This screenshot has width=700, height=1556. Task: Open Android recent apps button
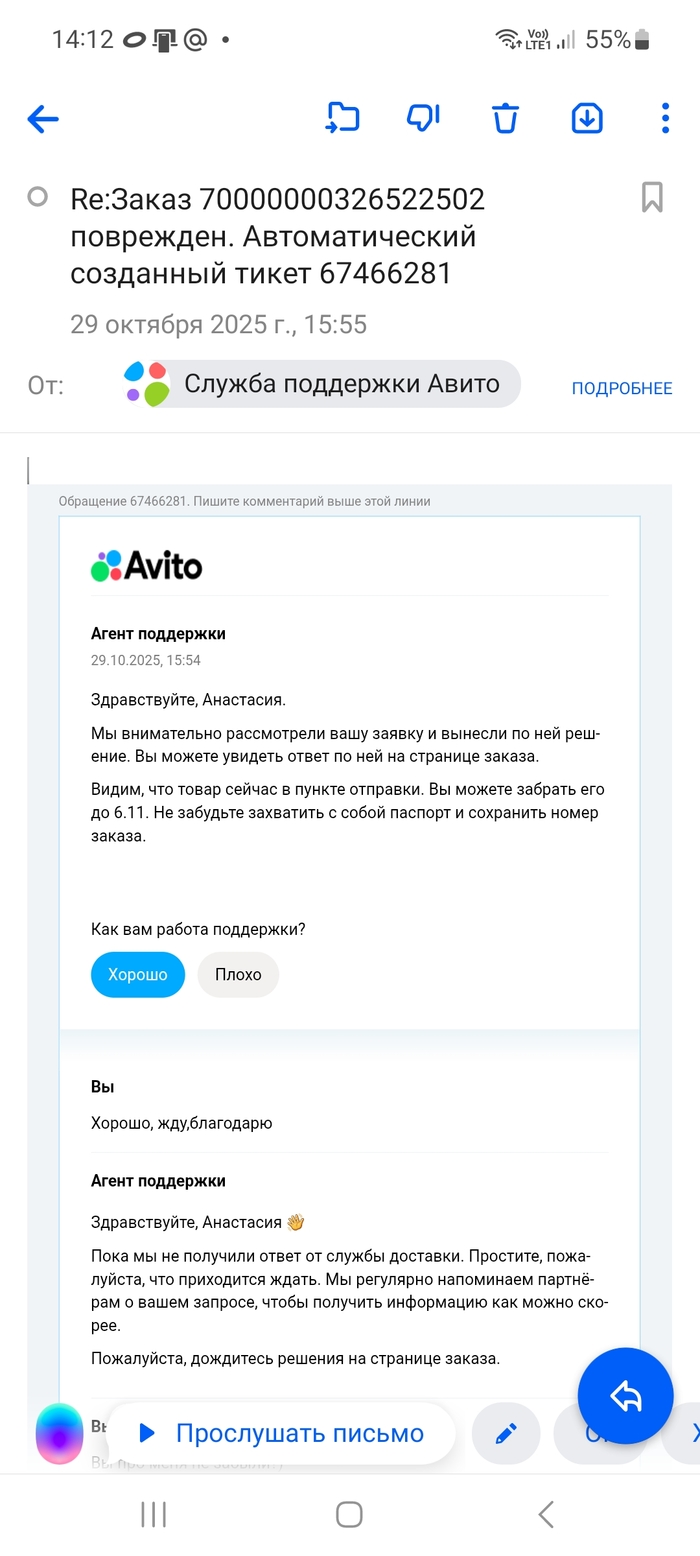tap(153, 1514)
